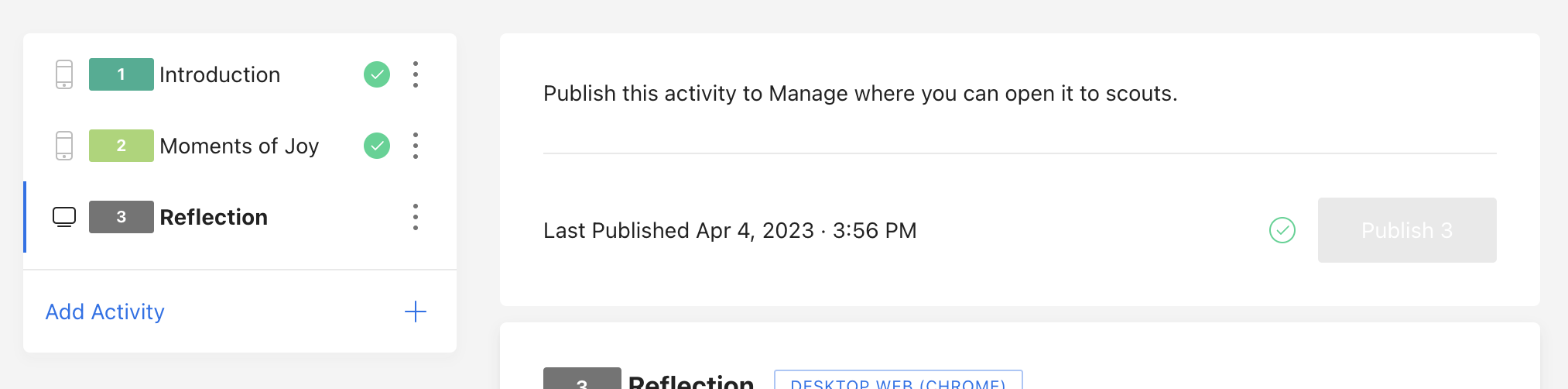The width and height of the screenshot is (1568, 389).
Task: Click the green checkmark next to Introduction
Action: coord(377,74)
